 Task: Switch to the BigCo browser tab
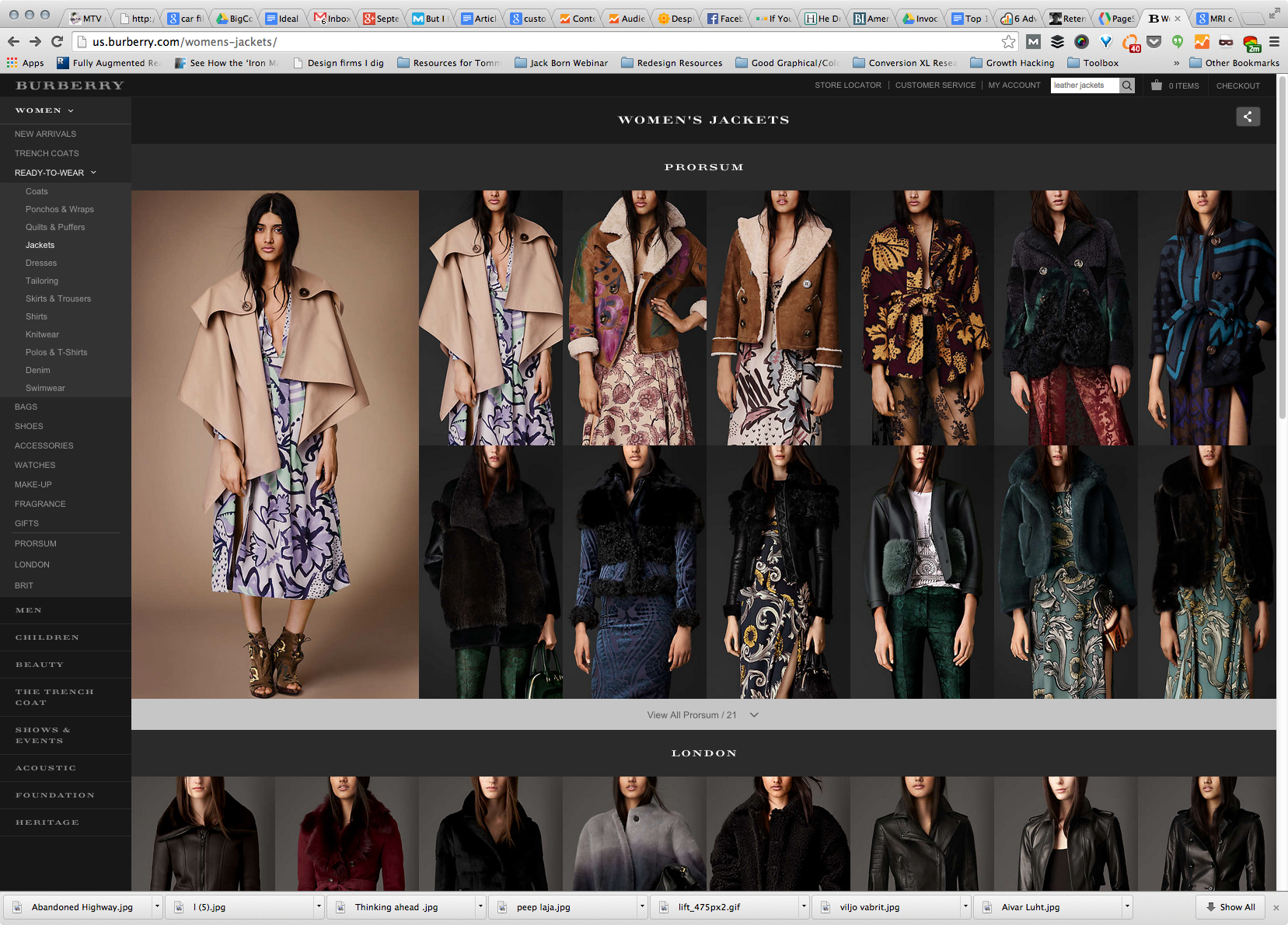(234, 18)
